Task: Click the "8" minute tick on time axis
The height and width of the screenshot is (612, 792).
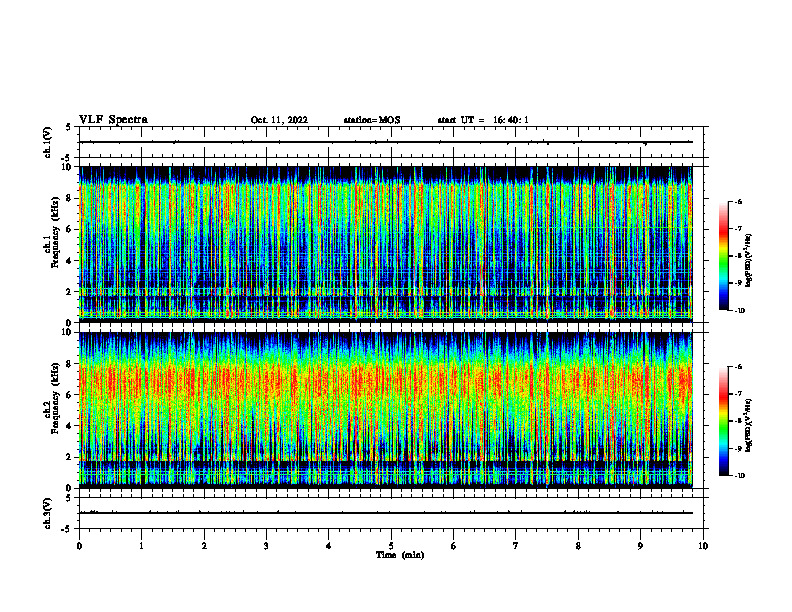Action: (578, 546)
